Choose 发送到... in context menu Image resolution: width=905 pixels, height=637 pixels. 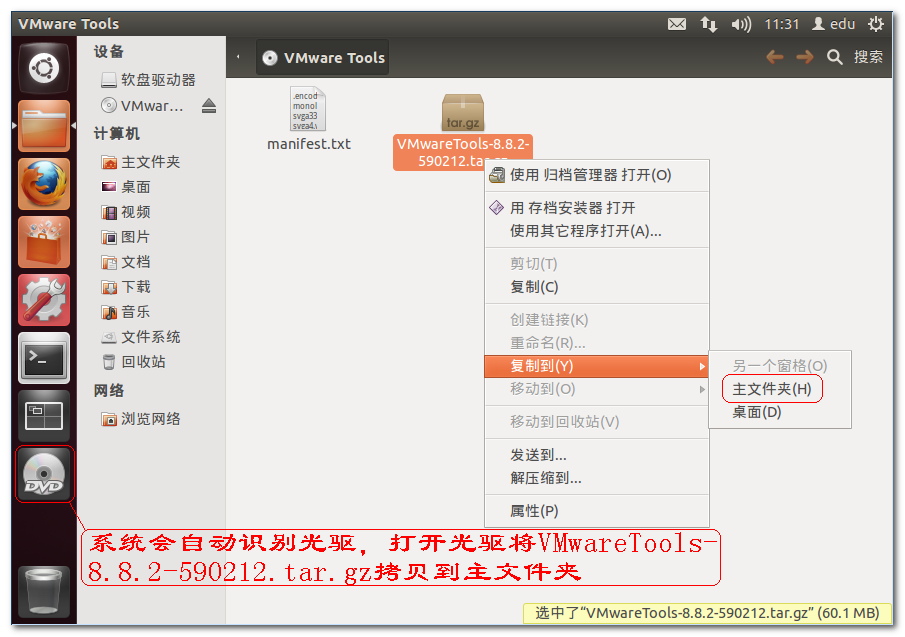point(596,455)
